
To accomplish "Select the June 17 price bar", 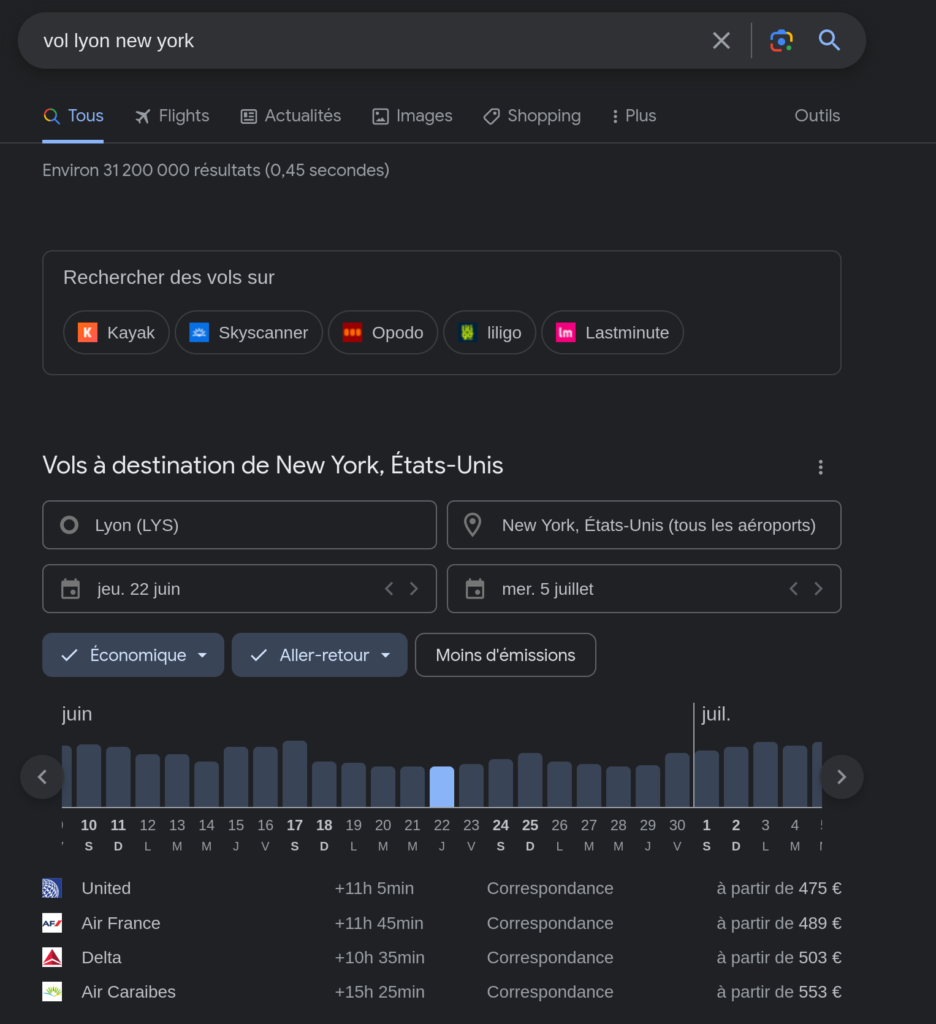I will point(295,774).
